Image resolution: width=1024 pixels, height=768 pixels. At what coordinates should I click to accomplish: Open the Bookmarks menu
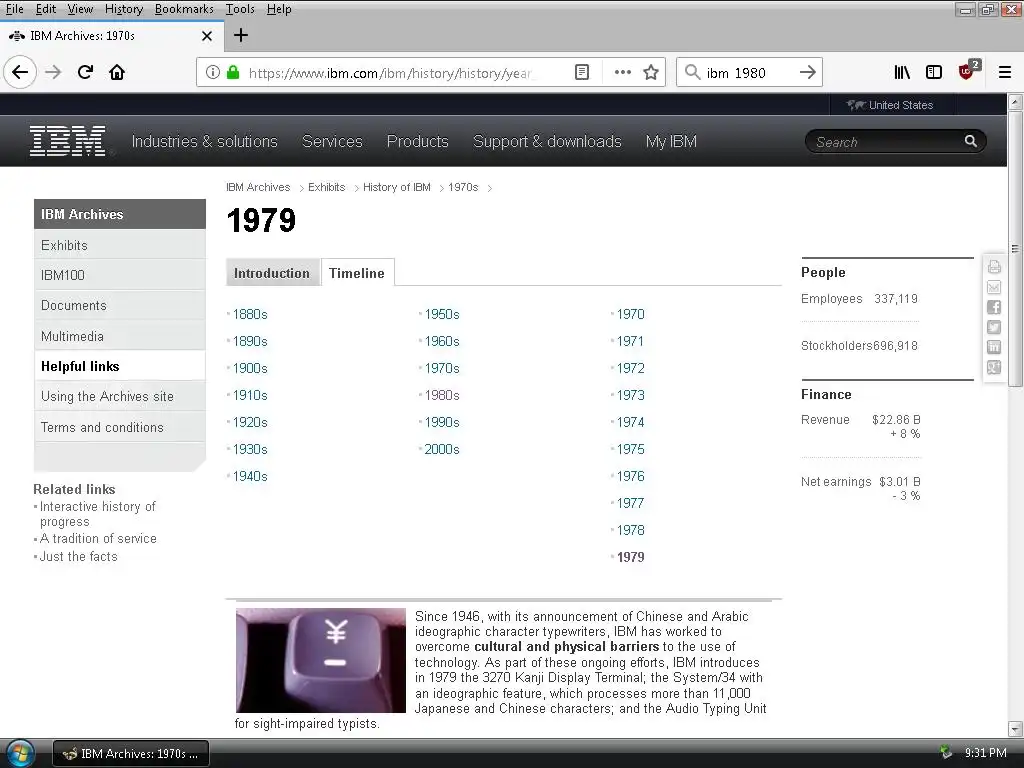(184, 9)
